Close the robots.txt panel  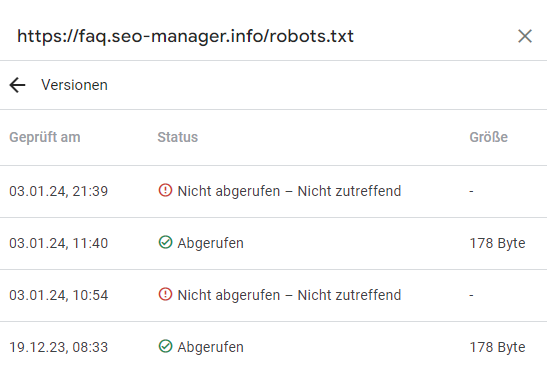click(525, 36)
